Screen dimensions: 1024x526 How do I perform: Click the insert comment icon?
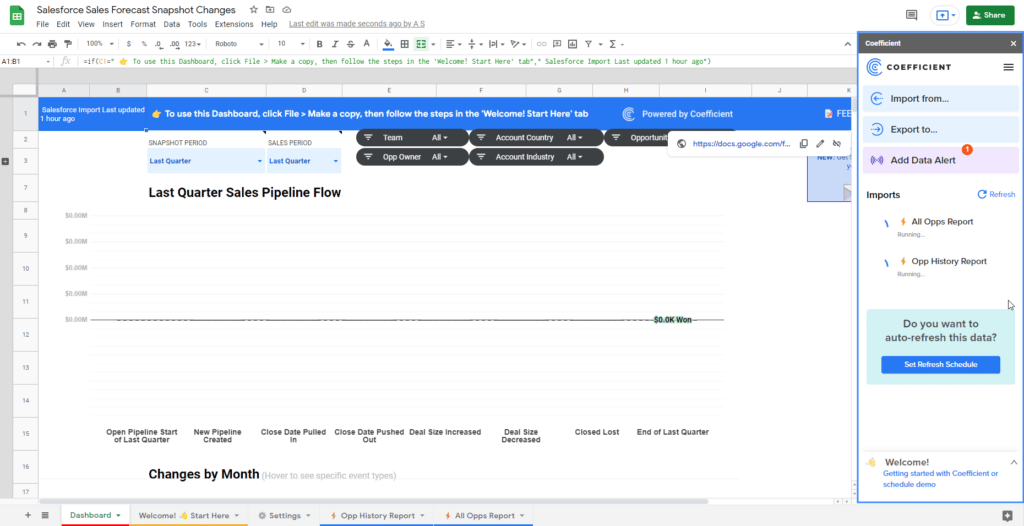(x=557, y=44)
